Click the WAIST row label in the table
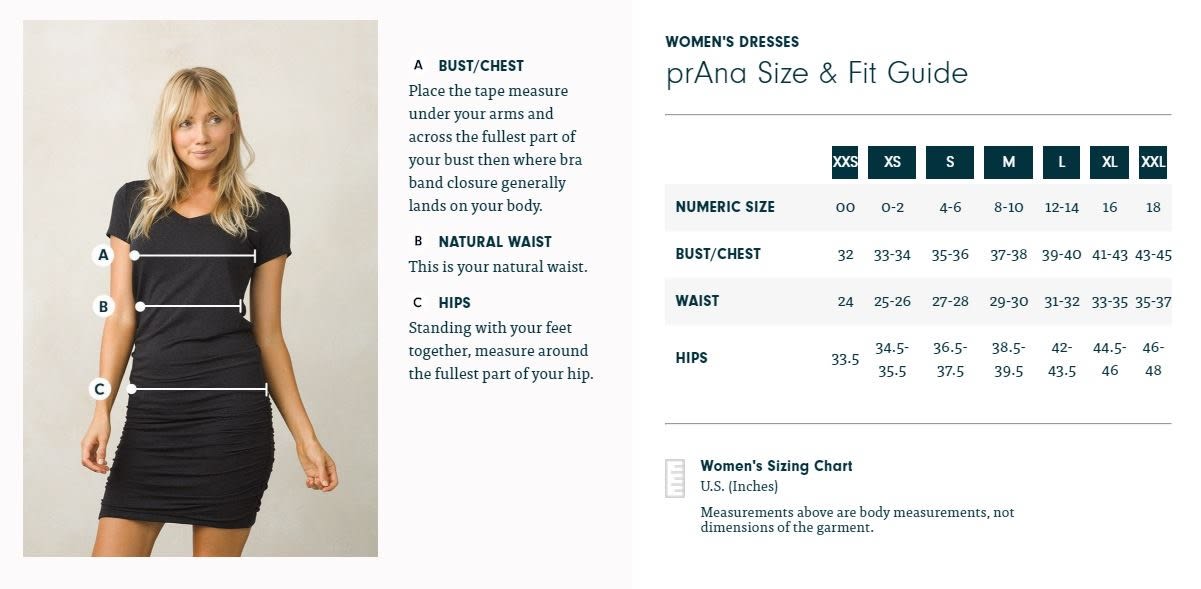 tap(697, 301)
